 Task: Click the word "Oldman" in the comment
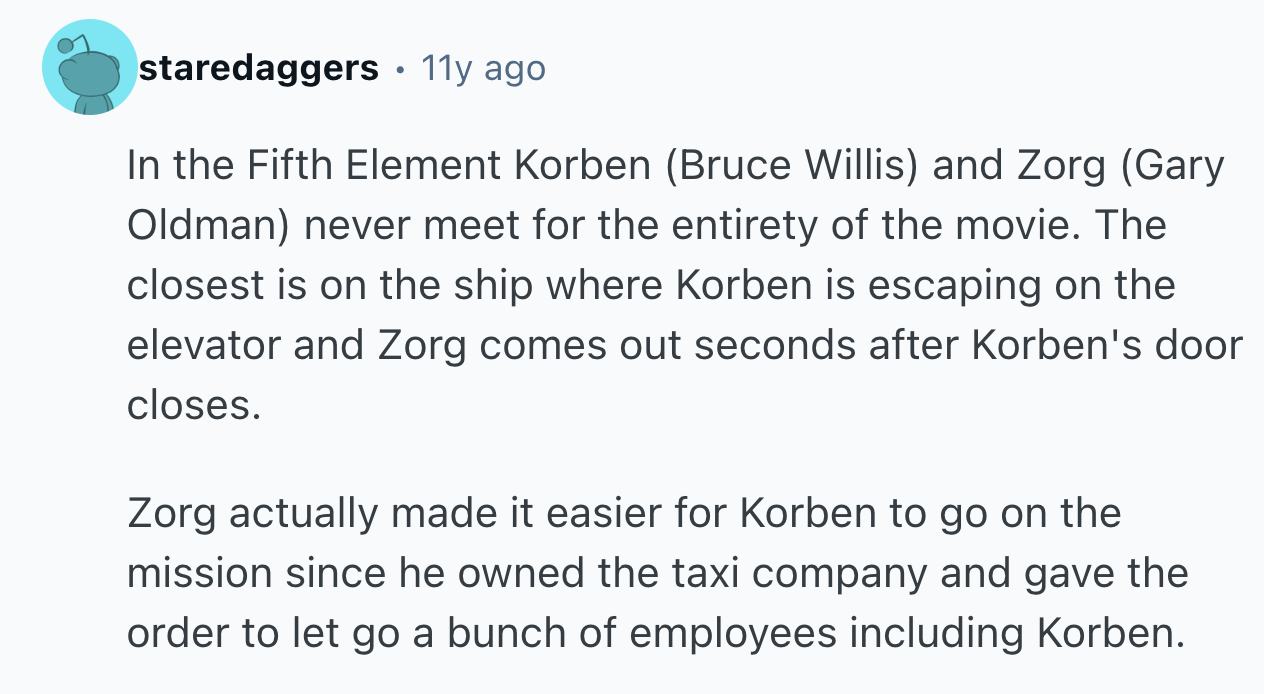pyautogui.click(x=197, y=226)
